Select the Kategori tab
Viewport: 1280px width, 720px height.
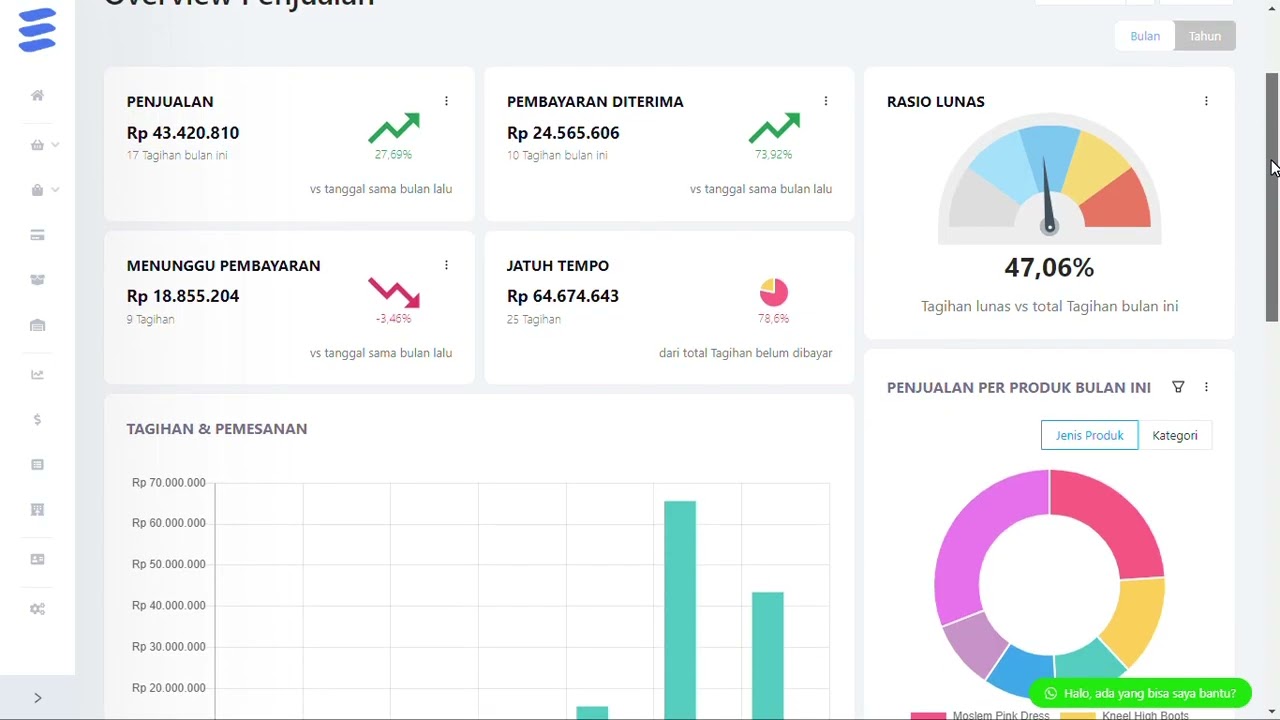pyautogui.click(x=1175, y=435)
